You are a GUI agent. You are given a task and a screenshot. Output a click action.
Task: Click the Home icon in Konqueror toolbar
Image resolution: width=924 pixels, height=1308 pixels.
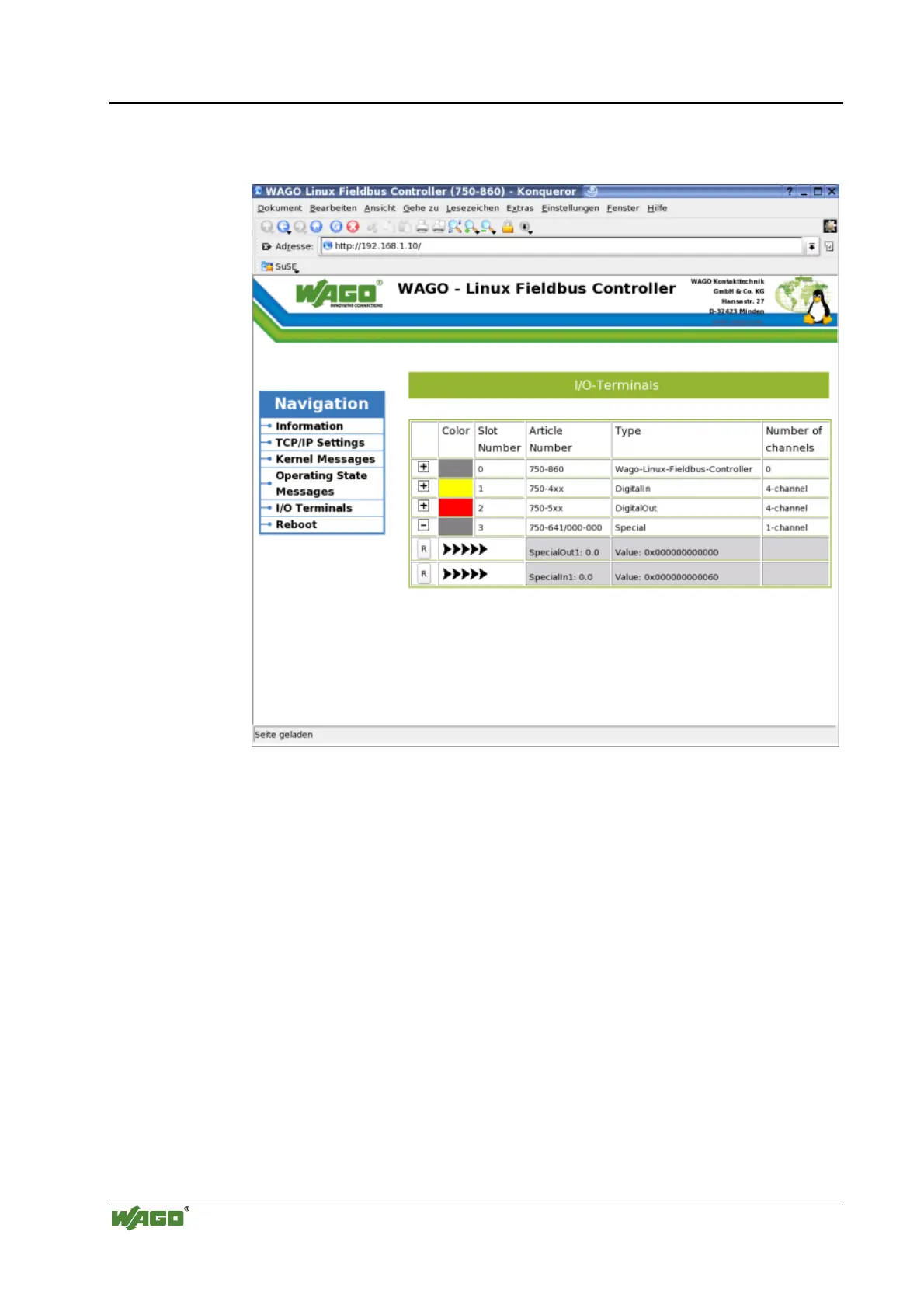[x=316, y=227]
